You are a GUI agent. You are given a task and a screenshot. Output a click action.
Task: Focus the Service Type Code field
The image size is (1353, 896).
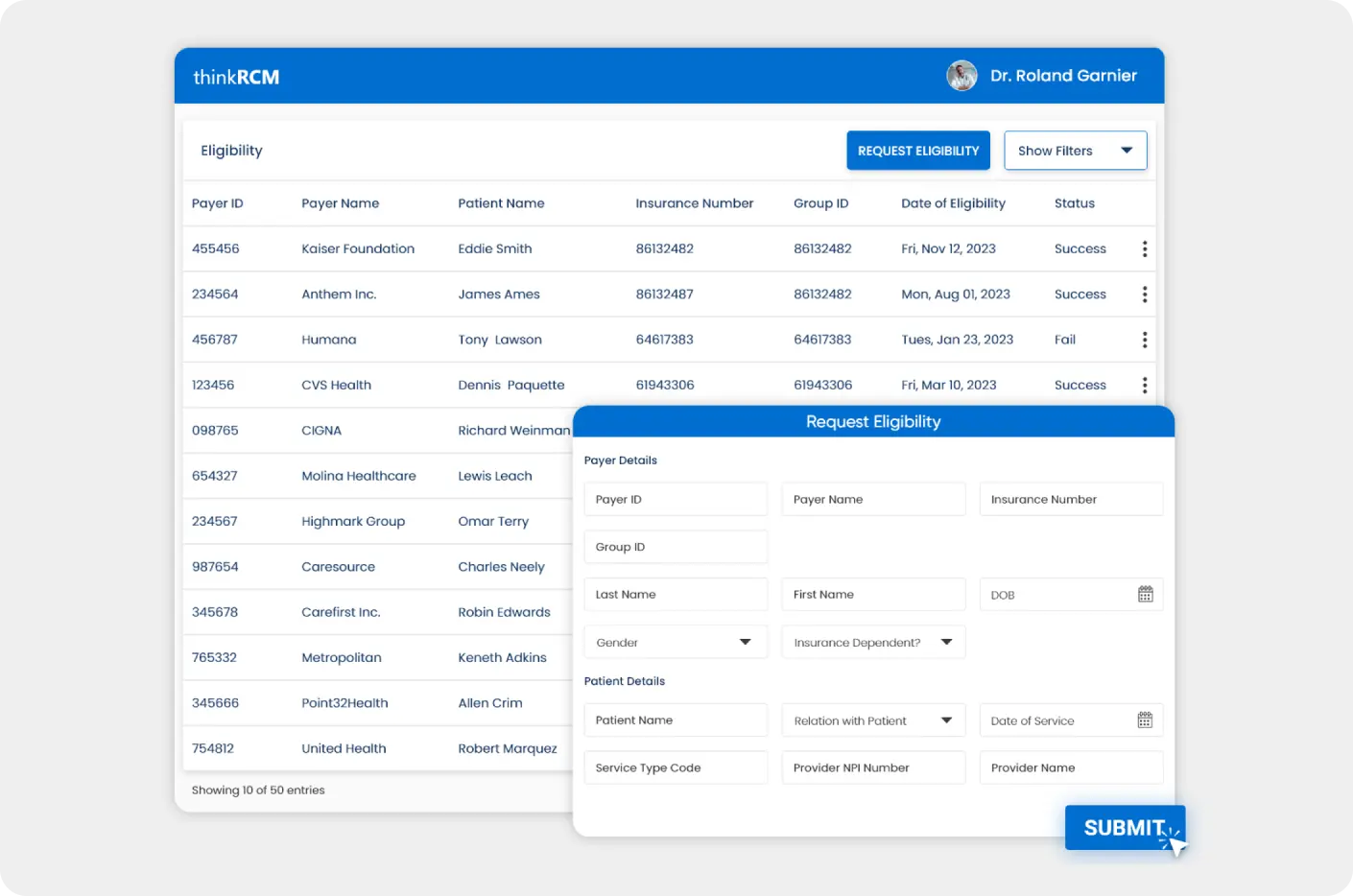pos(676,766)
